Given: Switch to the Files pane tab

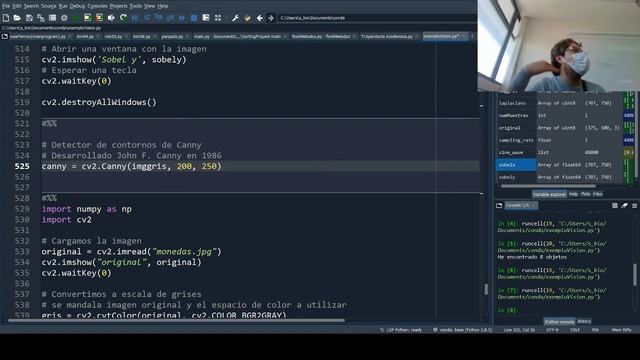Looking at the screenshot, I should [x=598, y=194].
